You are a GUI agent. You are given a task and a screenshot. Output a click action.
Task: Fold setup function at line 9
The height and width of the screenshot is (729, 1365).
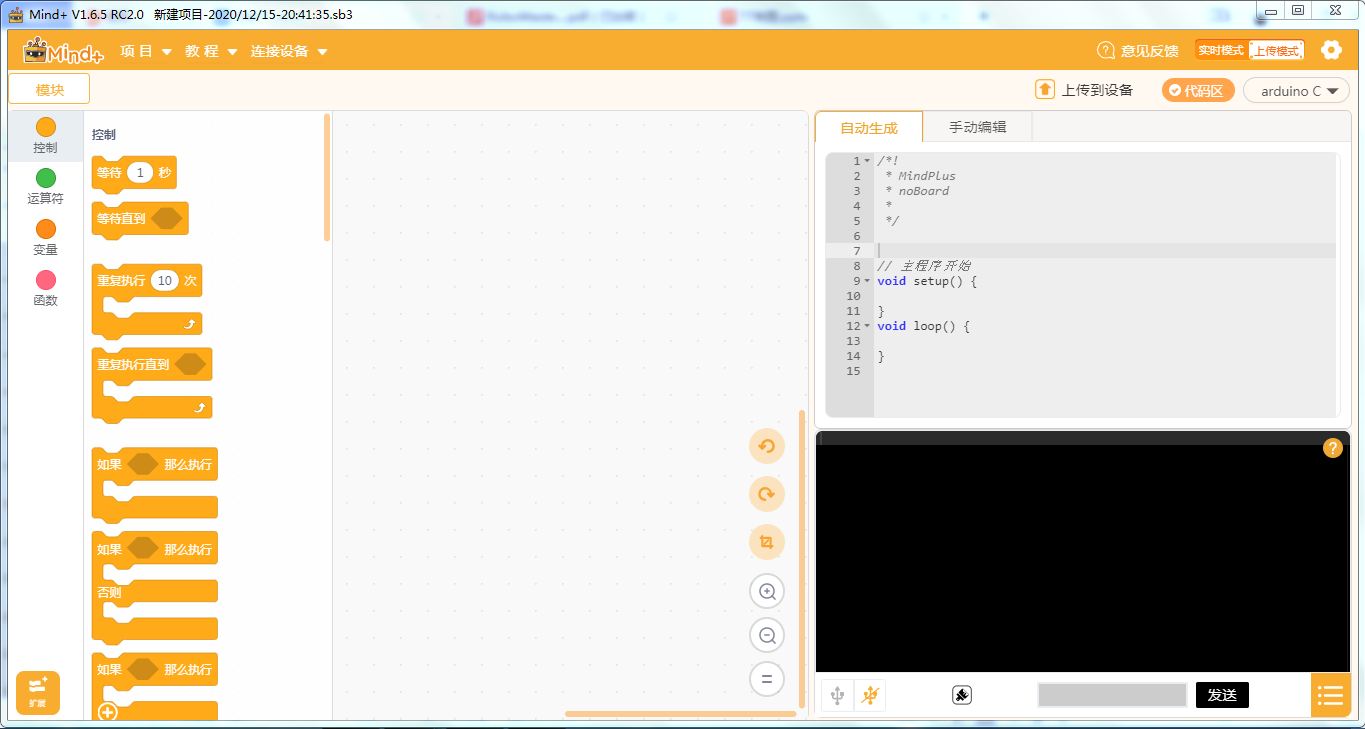(867, 281)
